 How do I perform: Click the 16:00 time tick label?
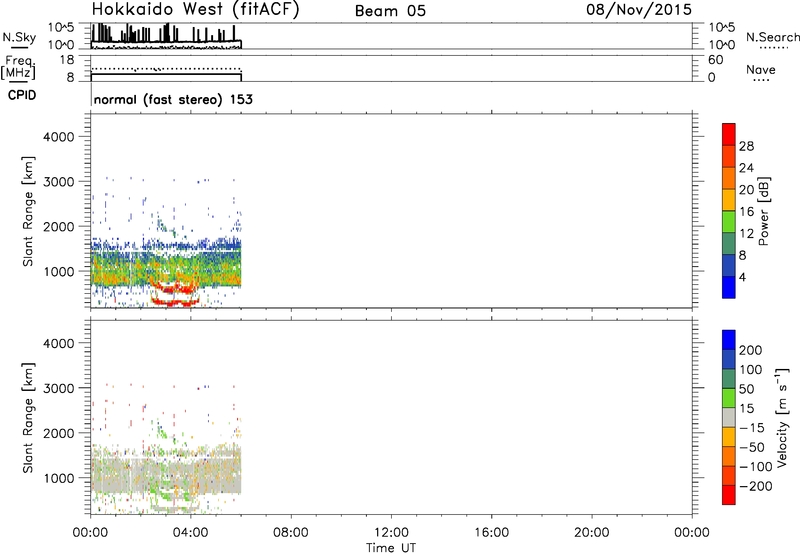click(x=491, y=533)
